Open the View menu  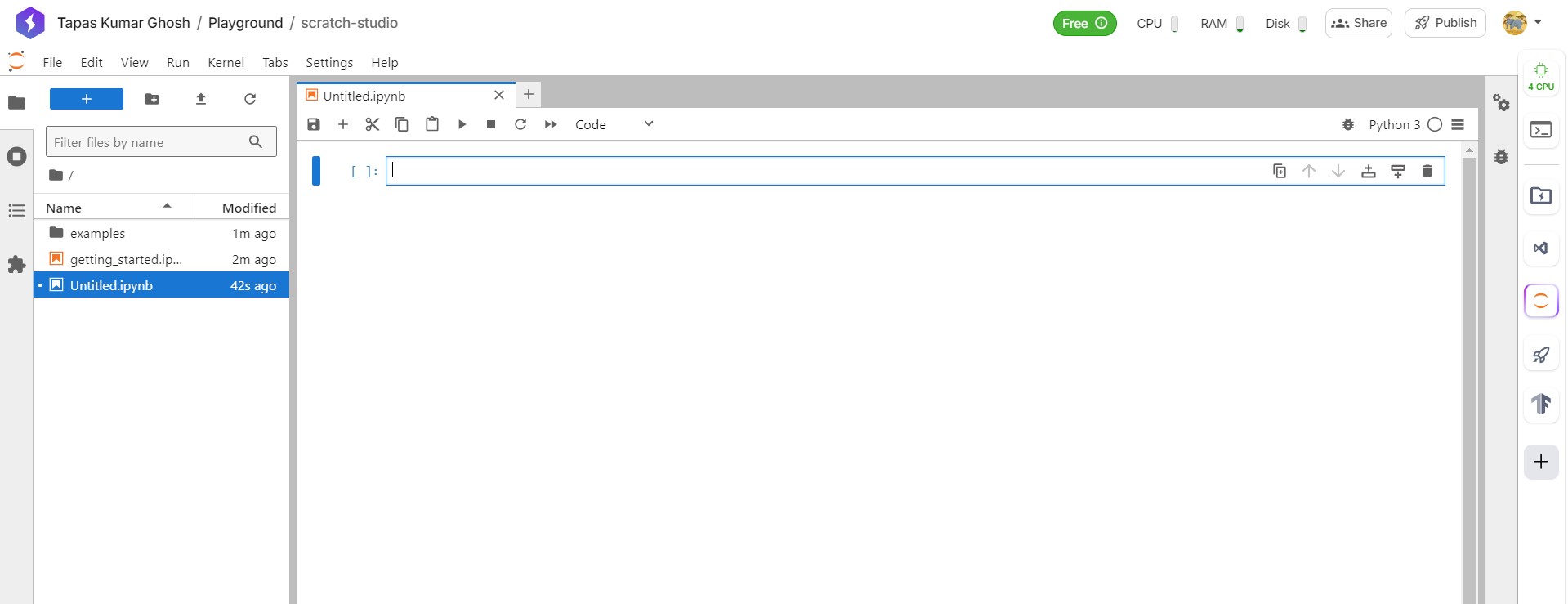135,62
